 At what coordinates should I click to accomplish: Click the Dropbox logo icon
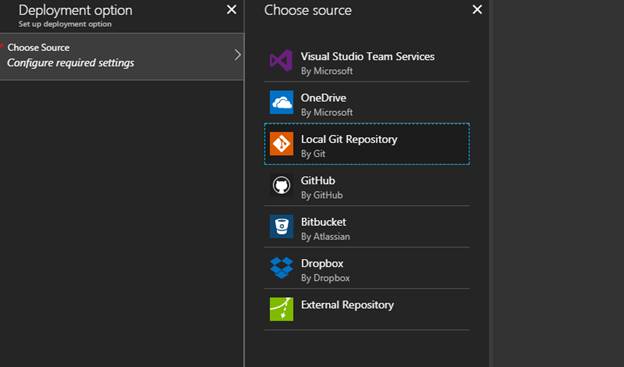tap(281, 268)
